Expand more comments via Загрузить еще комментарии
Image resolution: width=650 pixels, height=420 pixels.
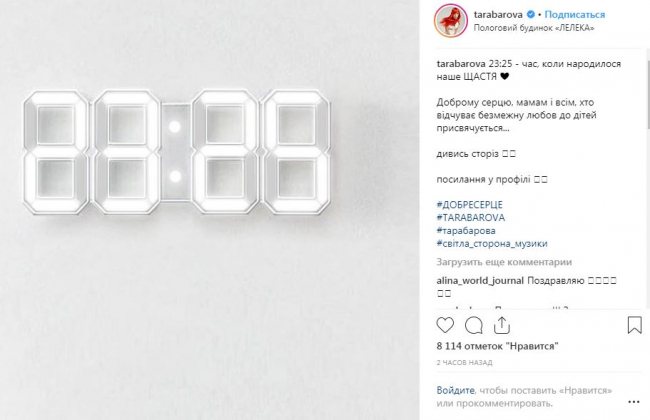[501, 261]
